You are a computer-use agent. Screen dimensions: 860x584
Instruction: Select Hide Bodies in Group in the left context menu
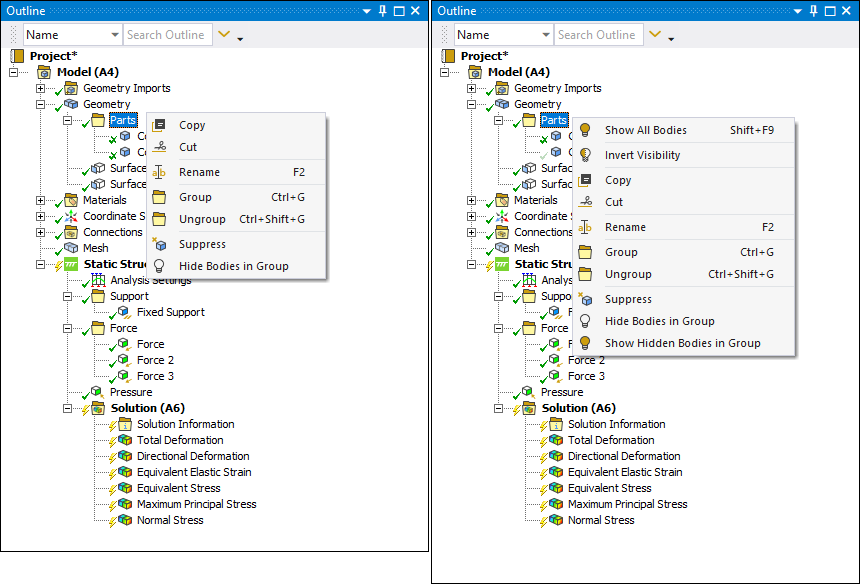tap(233, 266)
